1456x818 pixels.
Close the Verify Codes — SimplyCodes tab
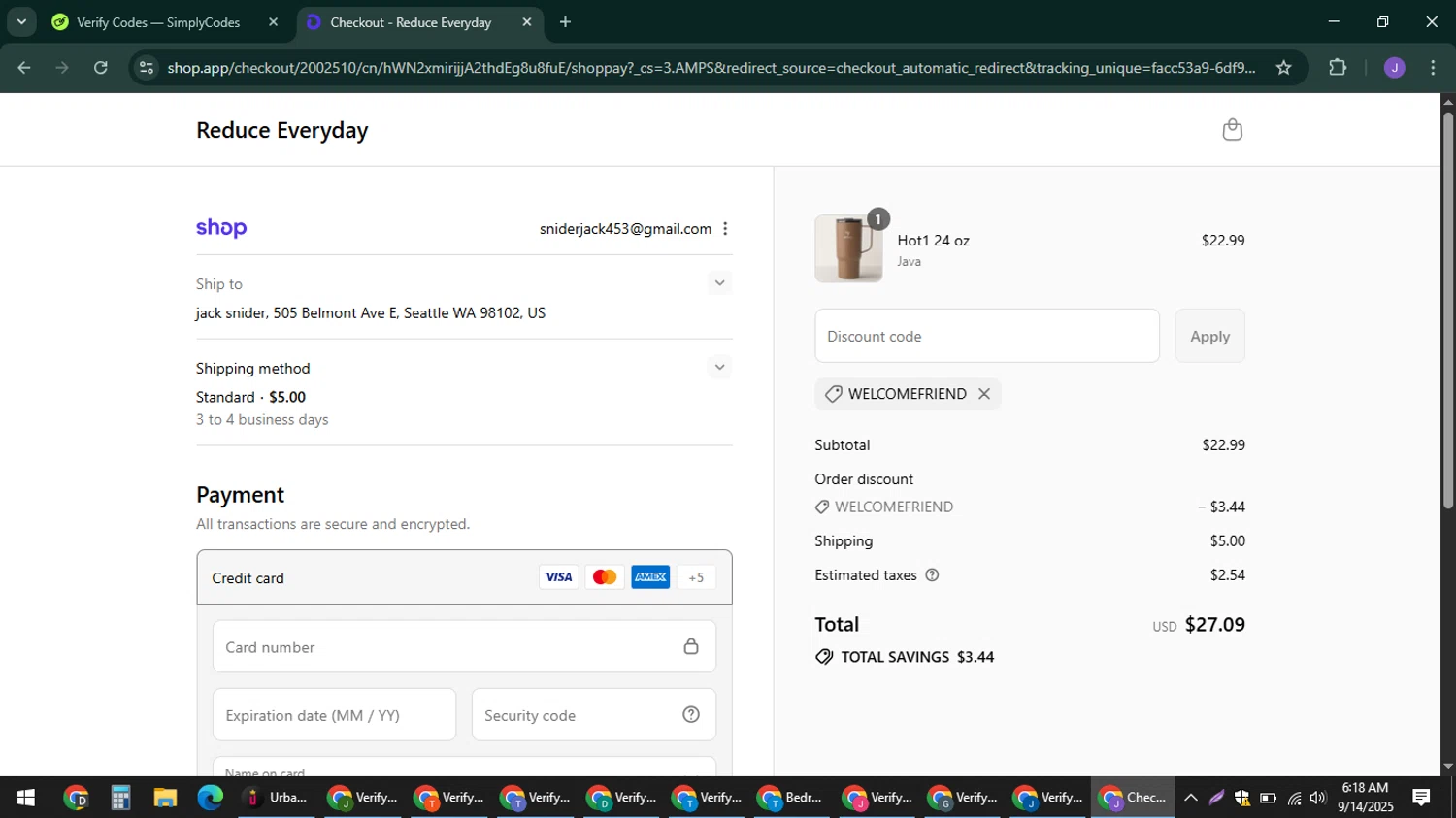tap(273, 21)
